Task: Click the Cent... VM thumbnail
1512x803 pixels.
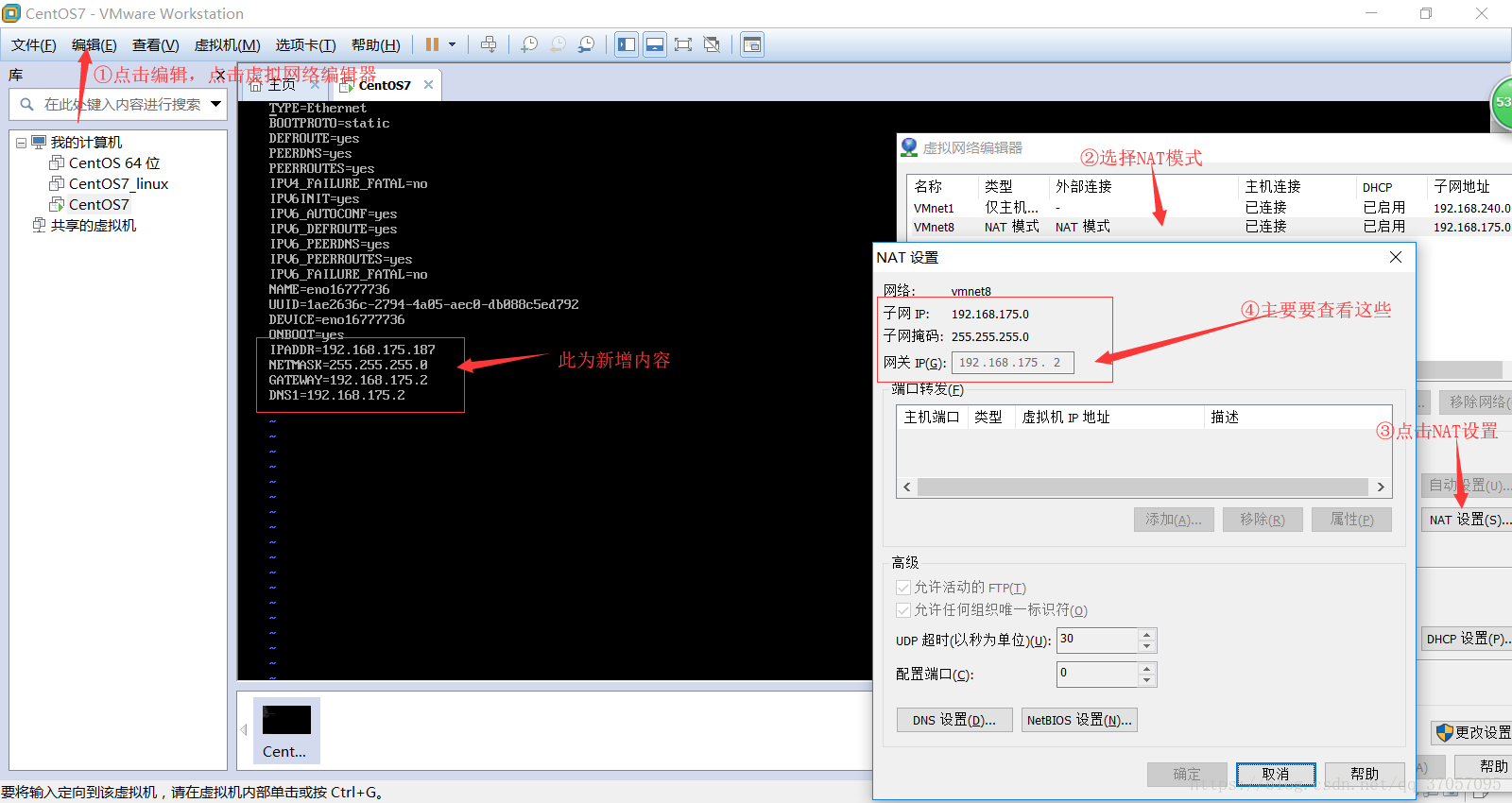Action: pos(286,730)
